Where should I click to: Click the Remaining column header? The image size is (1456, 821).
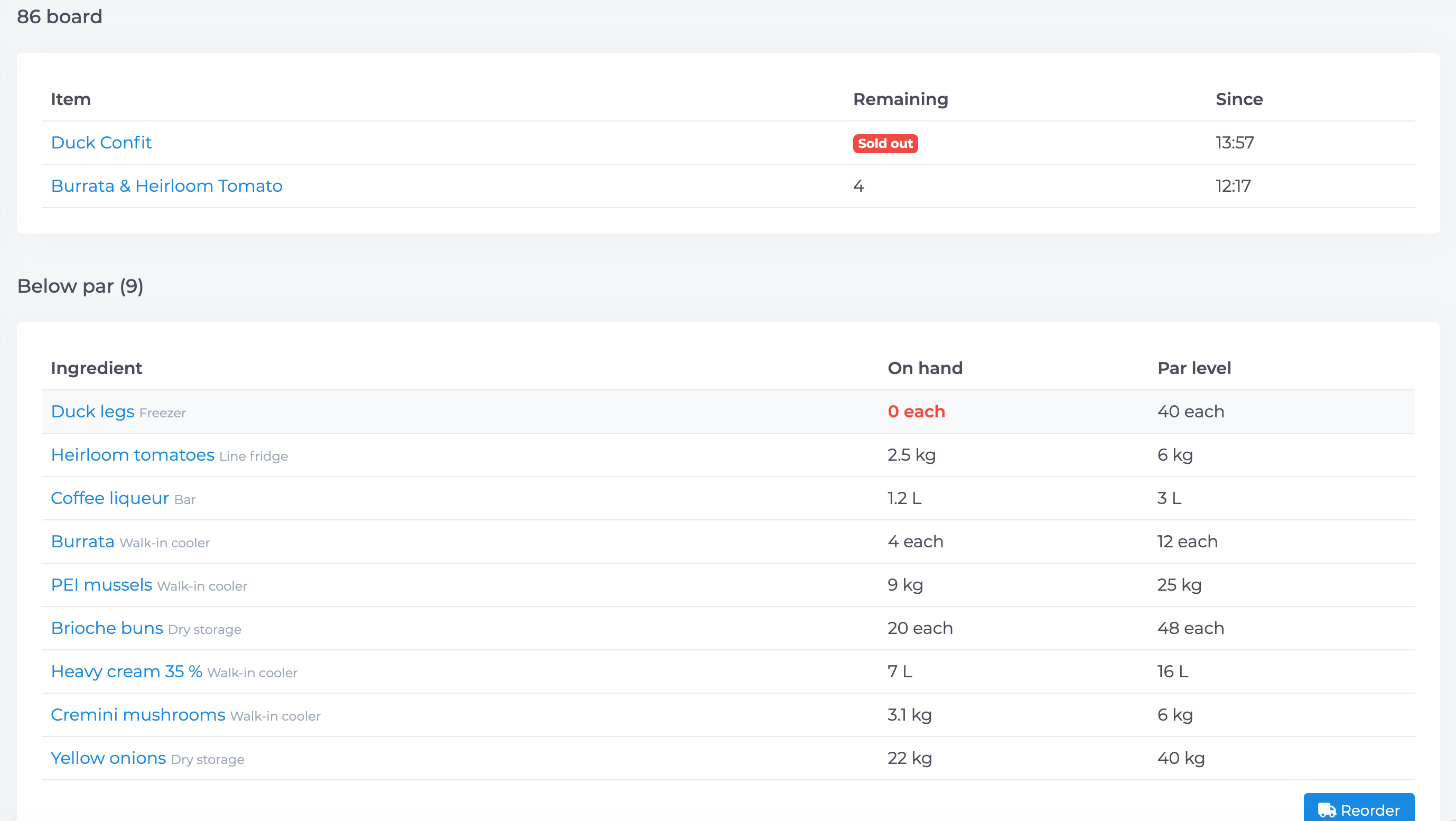(x=900, y=99)
